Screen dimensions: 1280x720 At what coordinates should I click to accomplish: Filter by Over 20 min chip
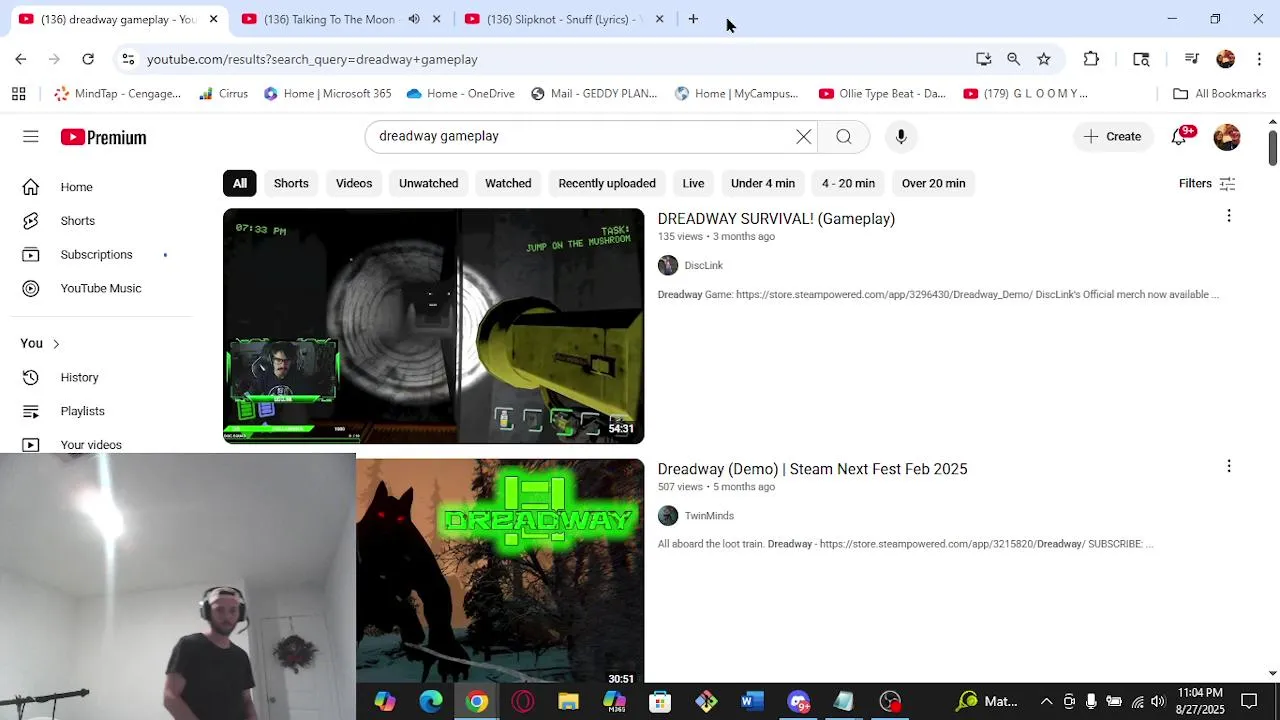tap(933, 183)
